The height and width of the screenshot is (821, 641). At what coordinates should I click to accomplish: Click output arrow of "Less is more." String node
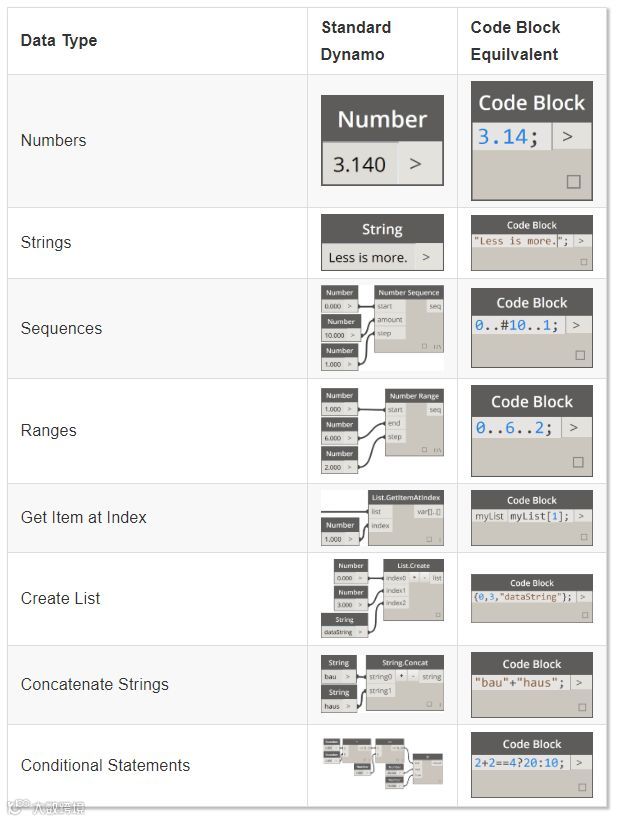click(x=426, y=257)
